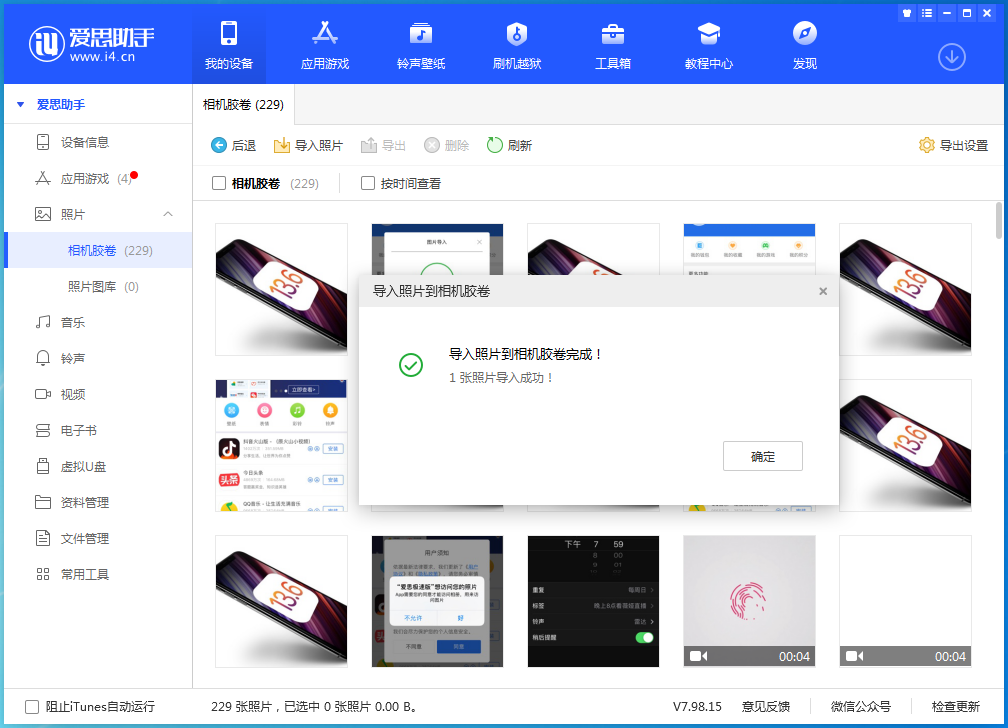Open the 教程中心 tutorial center
This screenshot has width=1008, height=728.
click(709, 34)
